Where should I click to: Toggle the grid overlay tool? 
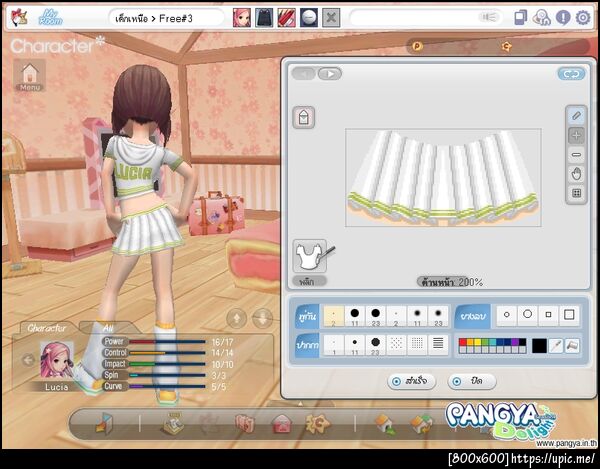pos(576,193)
